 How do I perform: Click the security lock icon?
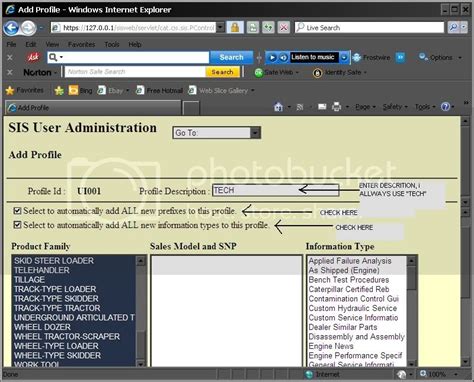[x=235, y=28]
